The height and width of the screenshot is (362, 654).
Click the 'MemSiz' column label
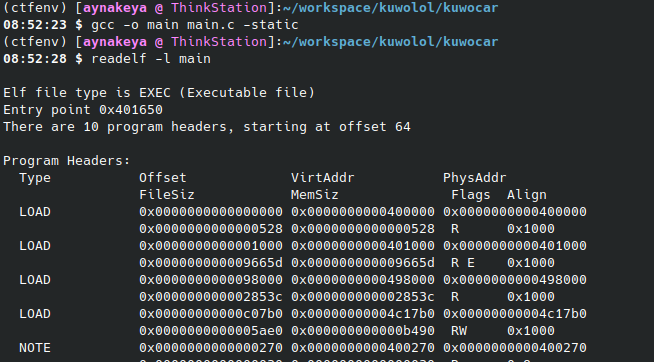(314, 195)
